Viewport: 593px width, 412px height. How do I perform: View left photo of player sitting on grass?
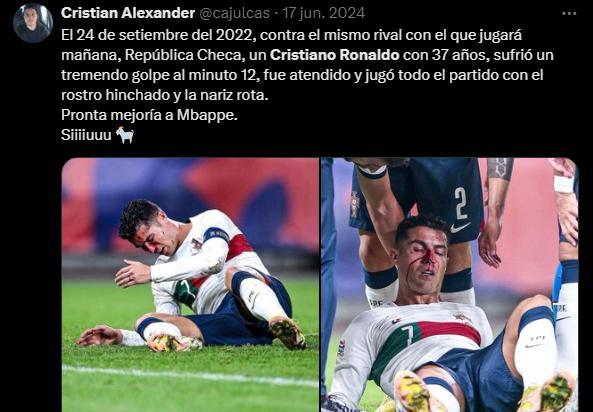pyautogui.click(x=190, y=285)
